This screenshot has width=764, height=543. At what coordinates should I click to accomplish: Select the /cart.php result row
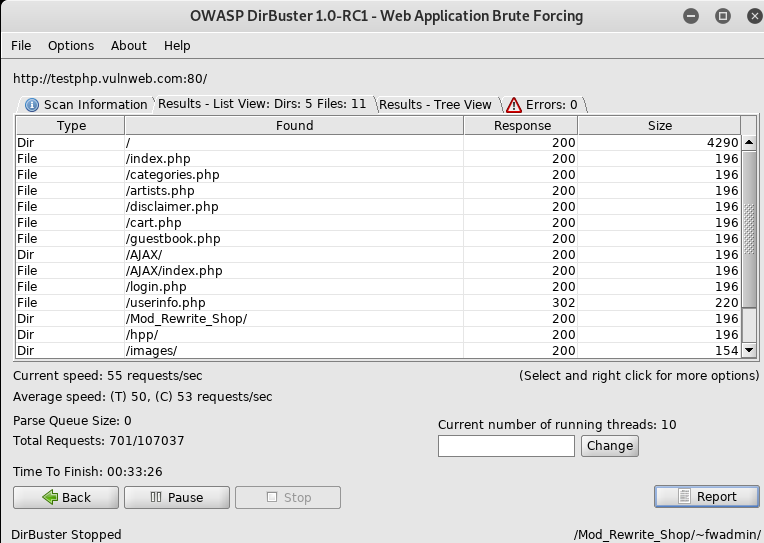coord(378,223)
